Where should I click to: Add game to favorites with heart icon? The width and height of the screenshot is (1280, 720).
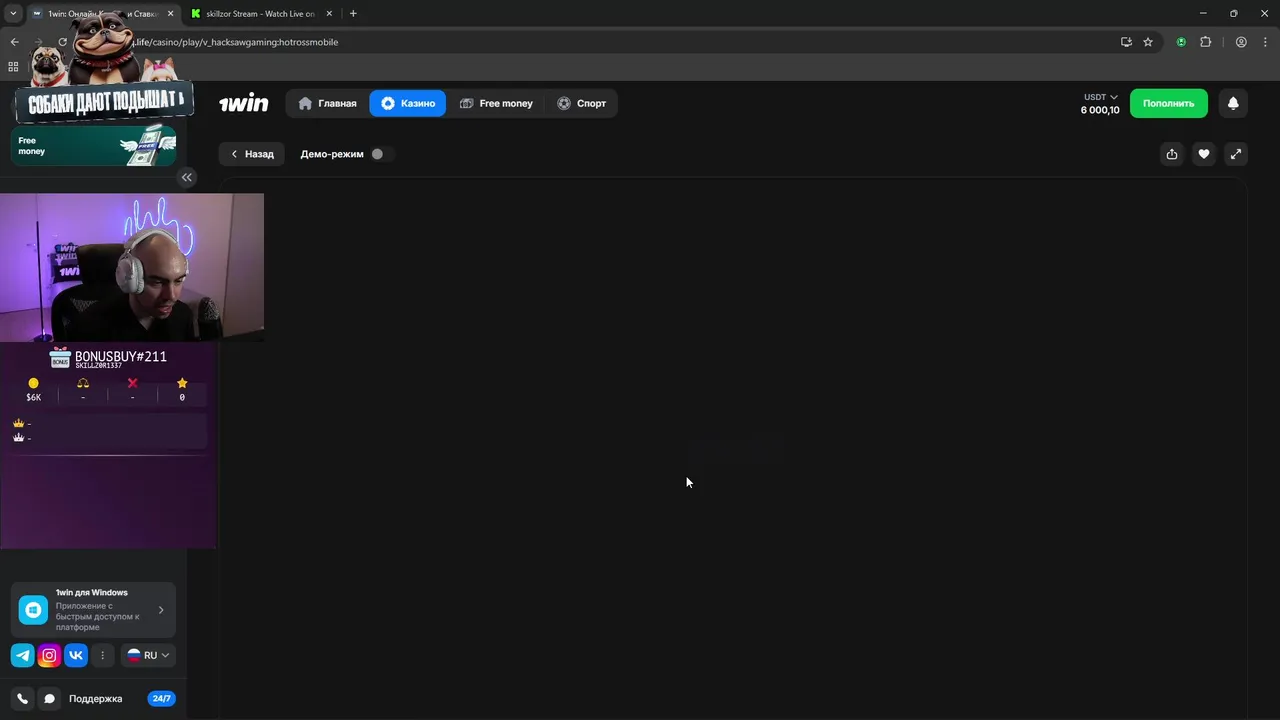(1204, 154)
